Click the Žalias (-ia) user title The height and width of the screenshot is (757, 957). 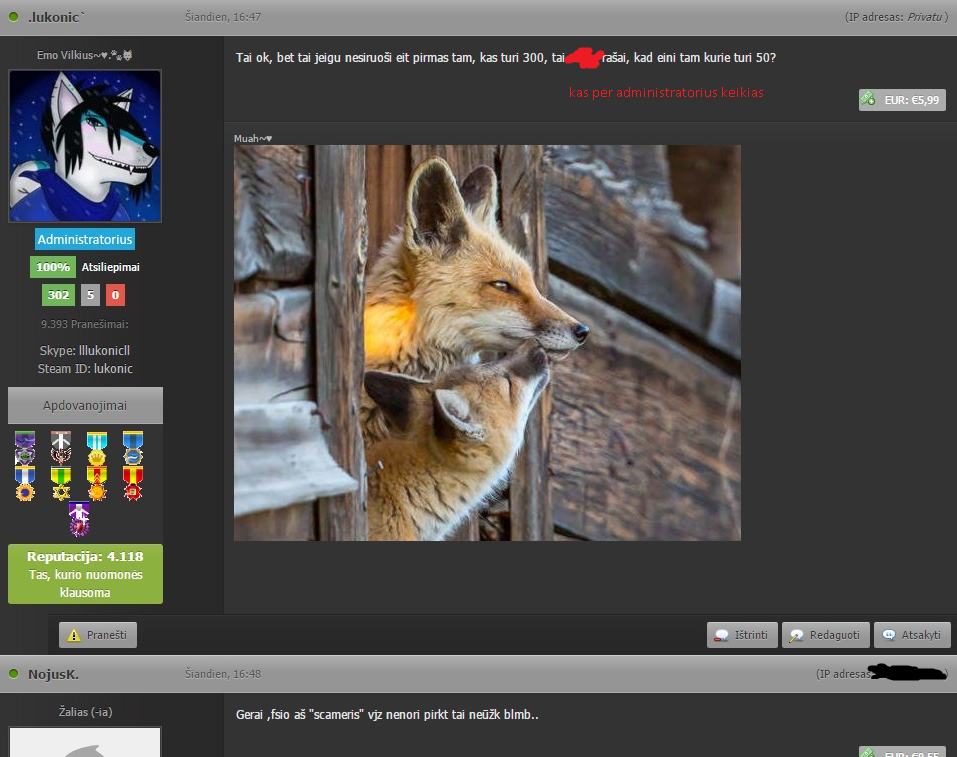(x=85, y=712)
